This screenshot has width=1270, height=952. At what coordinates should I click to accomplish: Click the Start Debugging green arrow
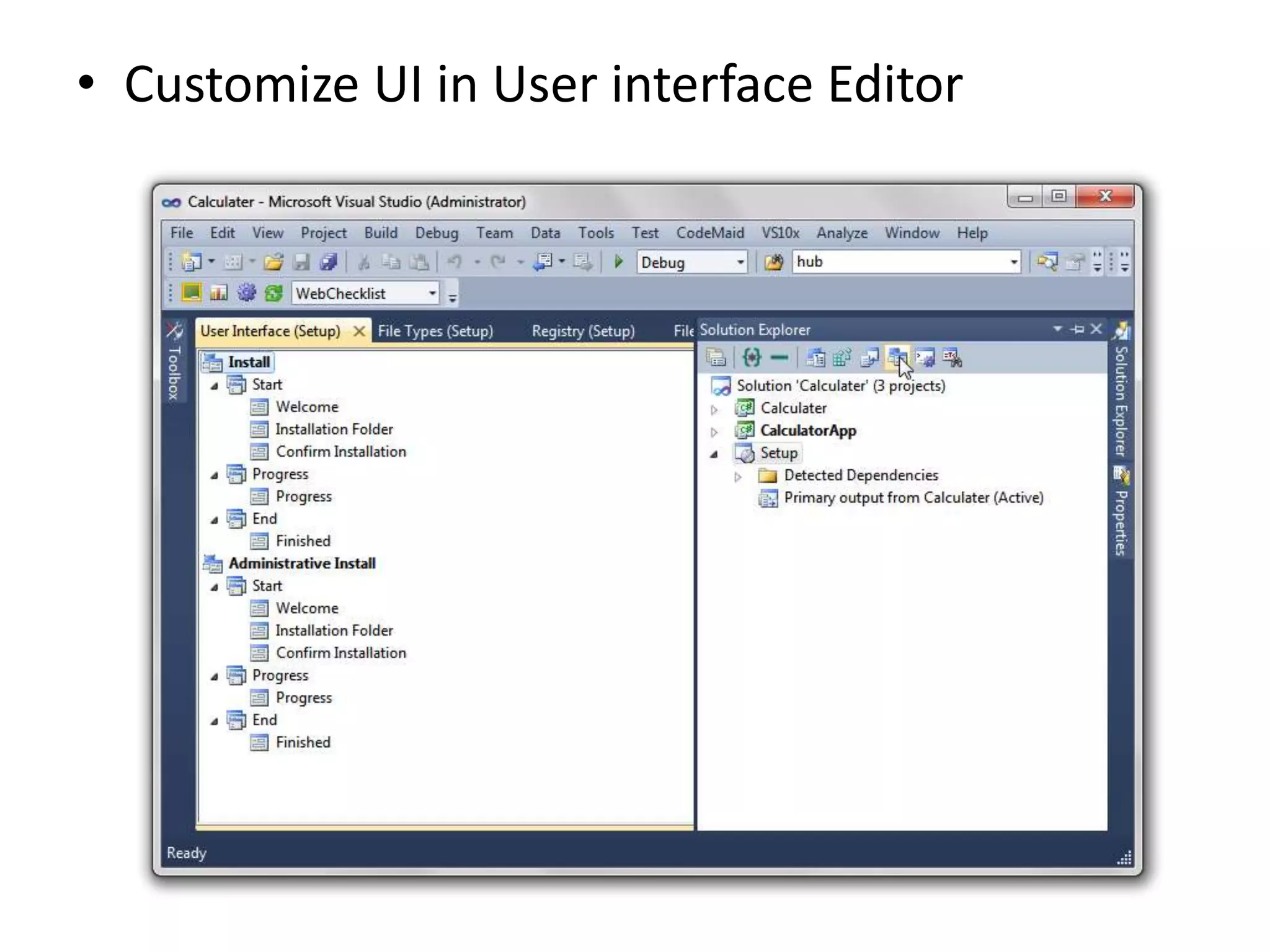[x=618, y=262]
